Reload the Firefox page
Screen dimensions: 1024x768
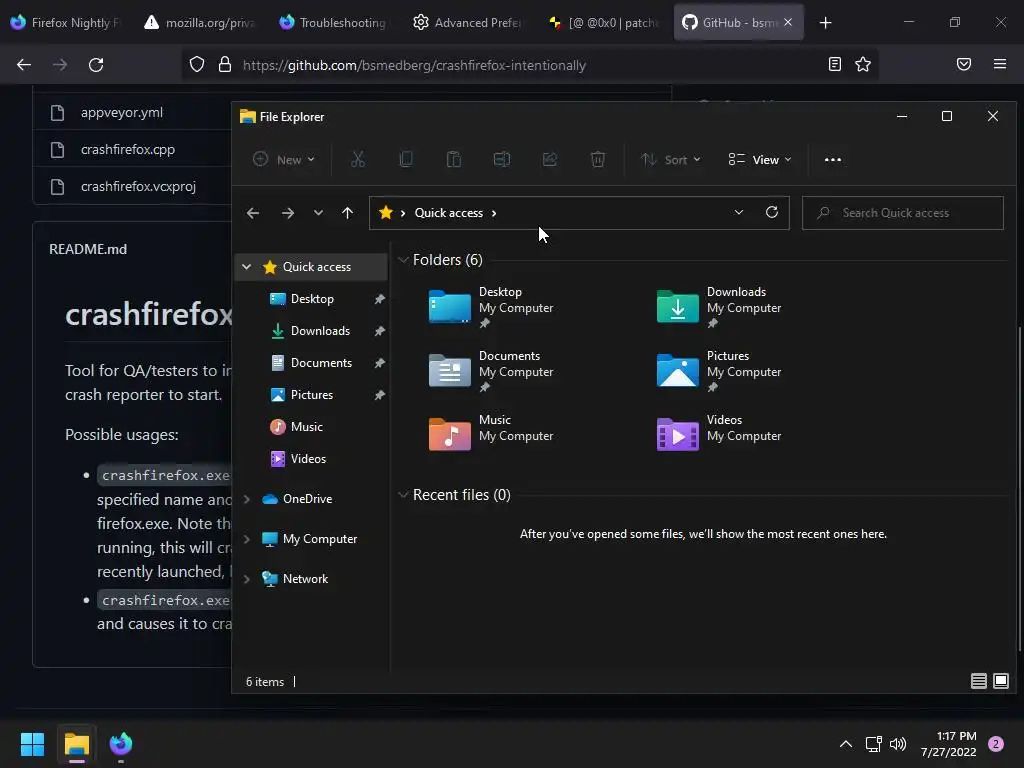click(x=96, y=65)
